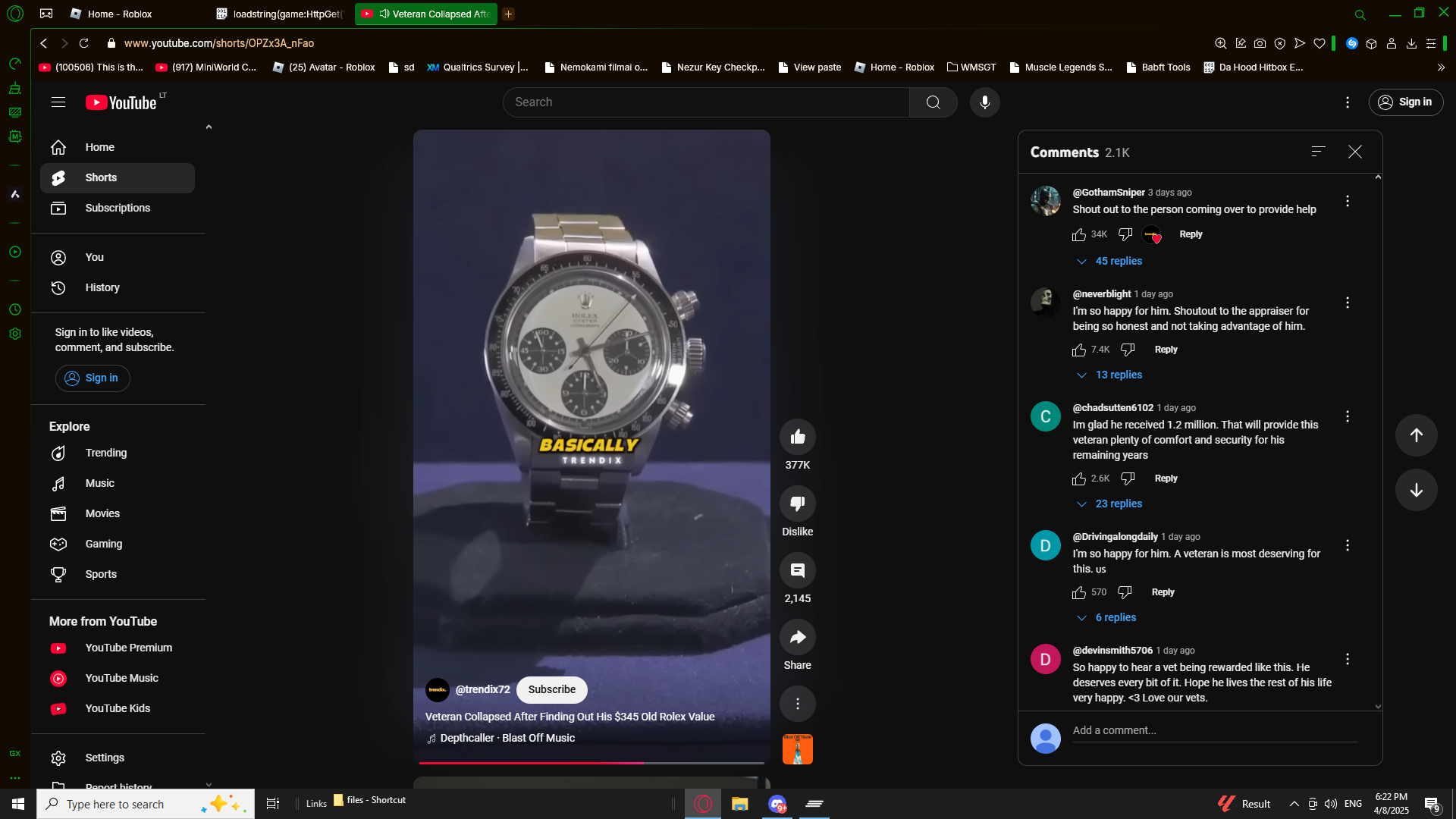
Task: Click the red Short progress bar
Action: pos(531,762)
